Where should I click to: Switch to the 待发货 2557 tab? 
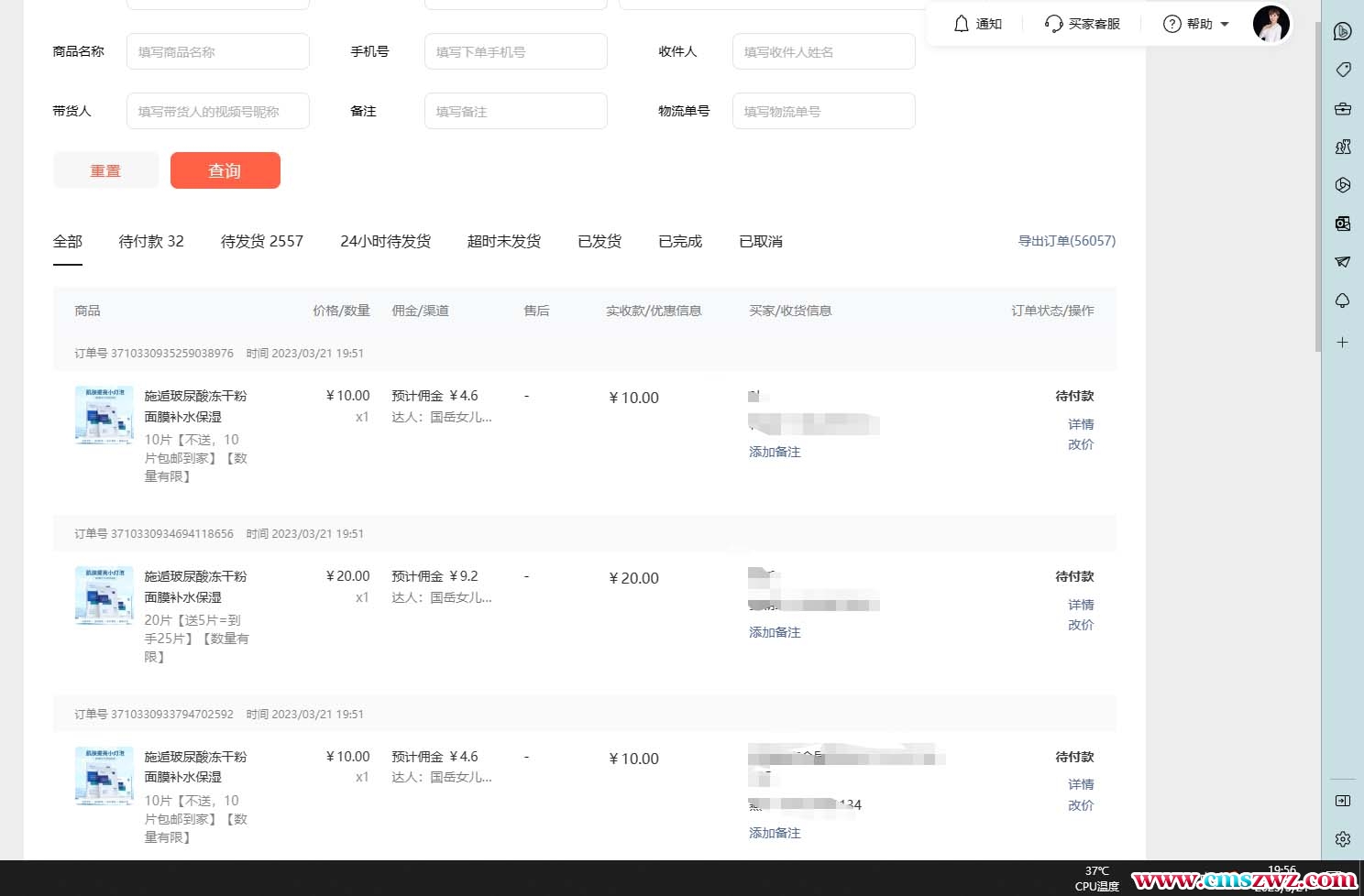point(261,242)
